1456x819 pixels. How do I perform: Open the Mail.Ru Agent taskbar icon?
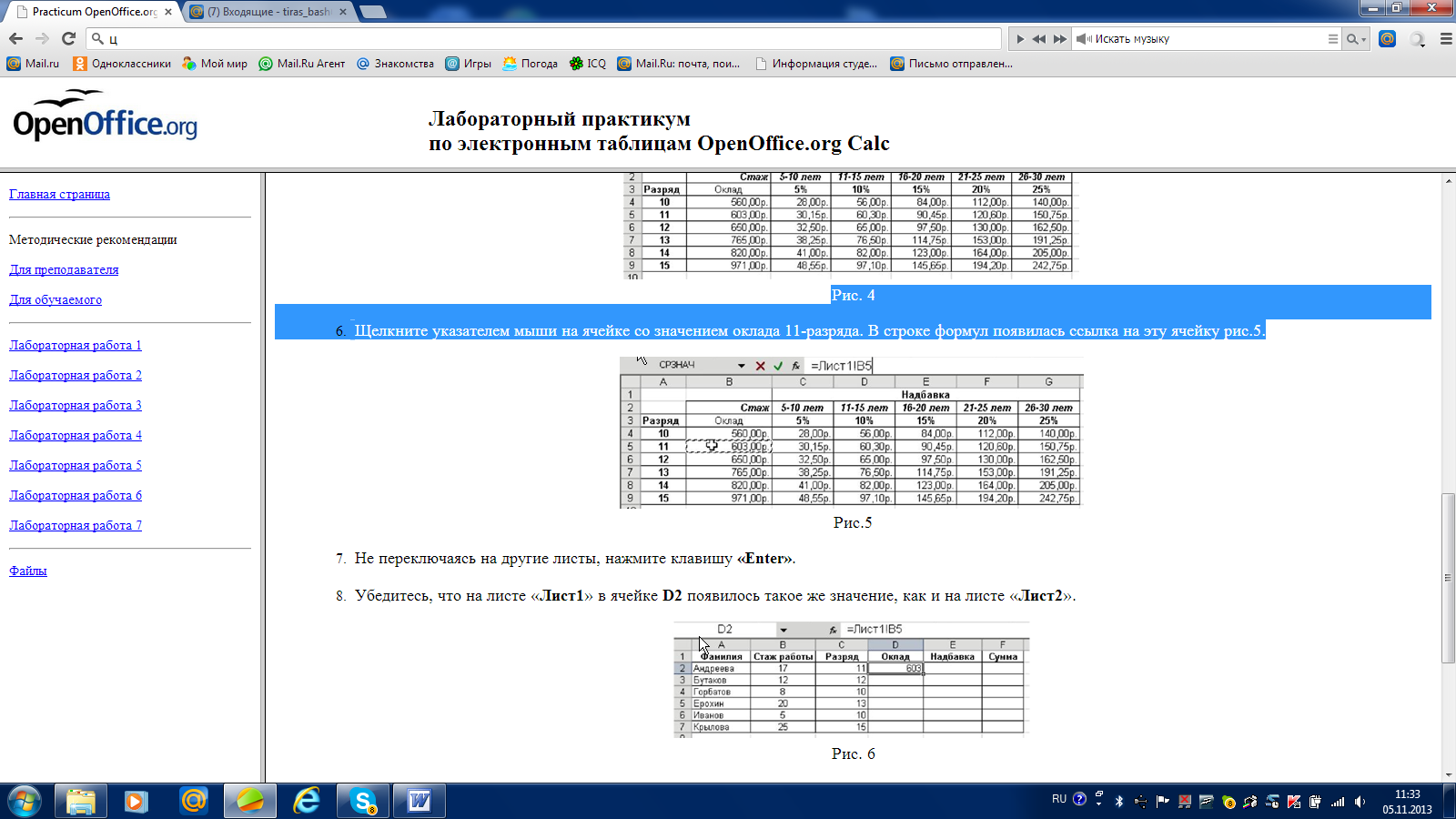[x=193, y=801]
